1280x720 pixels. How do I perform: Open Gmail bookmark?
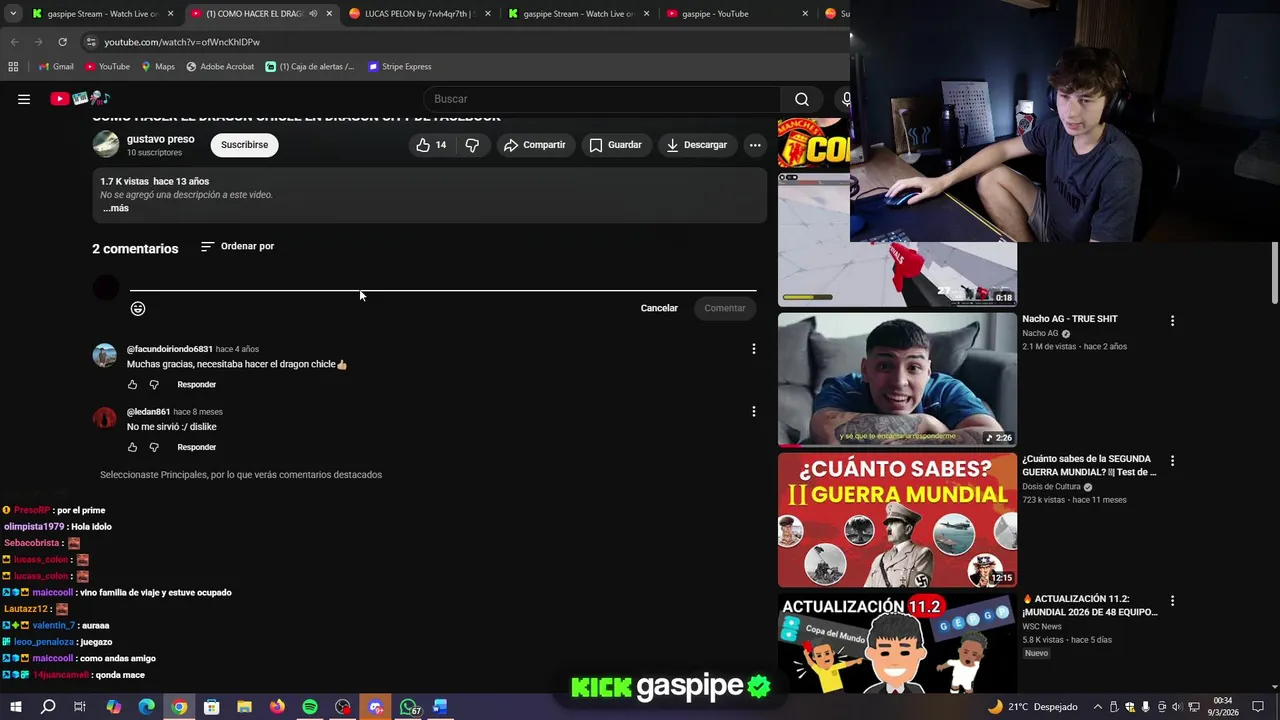click(56, 67)
